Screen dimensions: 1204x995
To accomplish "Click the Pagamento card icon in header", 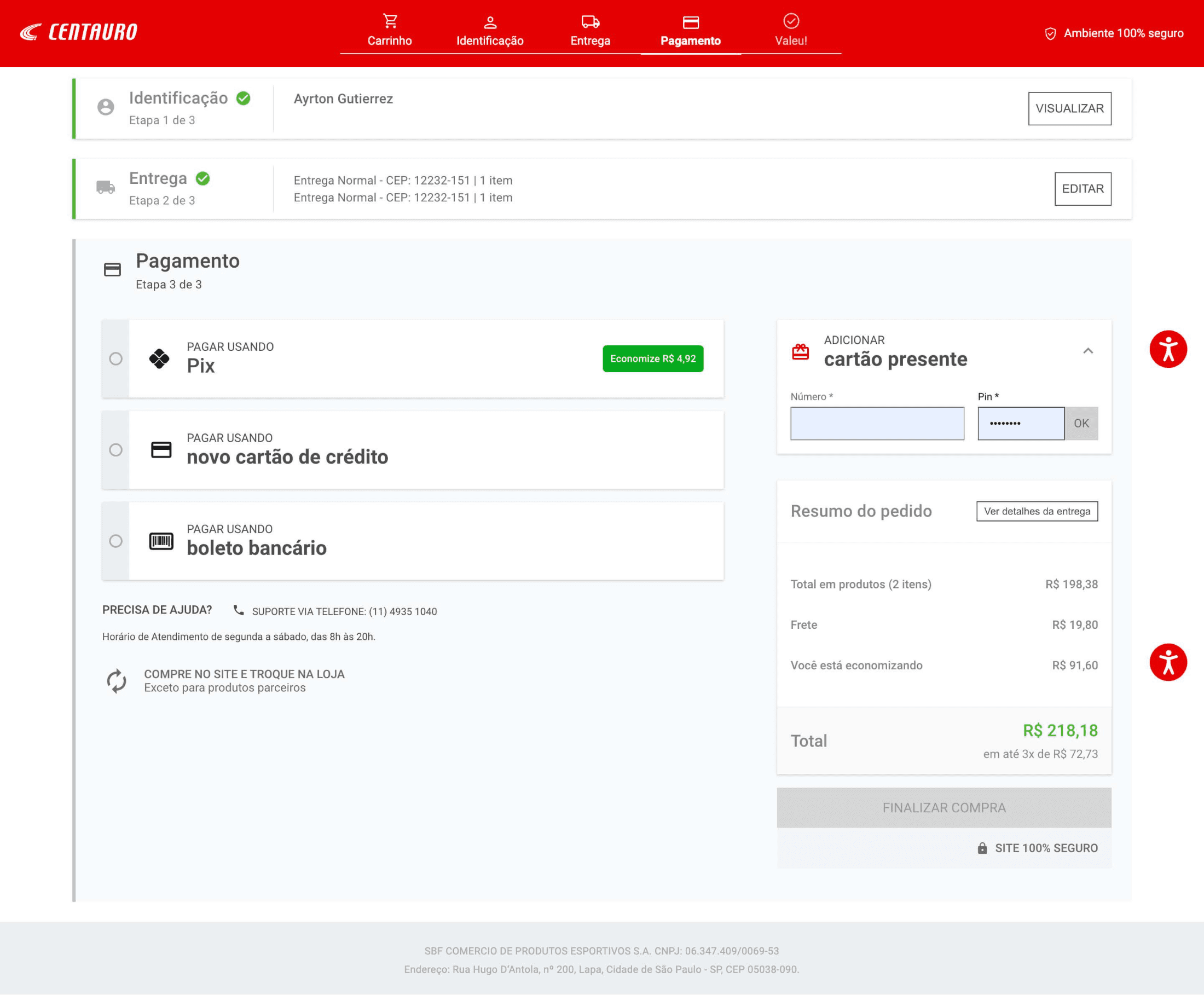I will click(691, 22).
